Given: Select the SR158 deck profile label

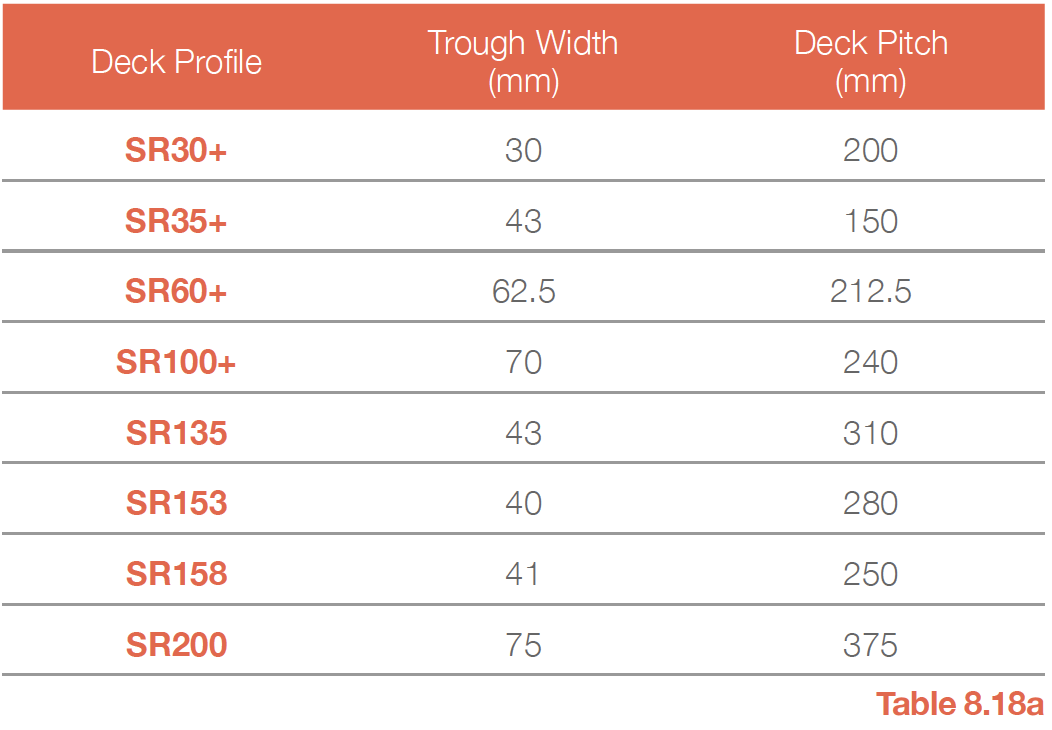Looking at the screenshot, I should (176, 574).
